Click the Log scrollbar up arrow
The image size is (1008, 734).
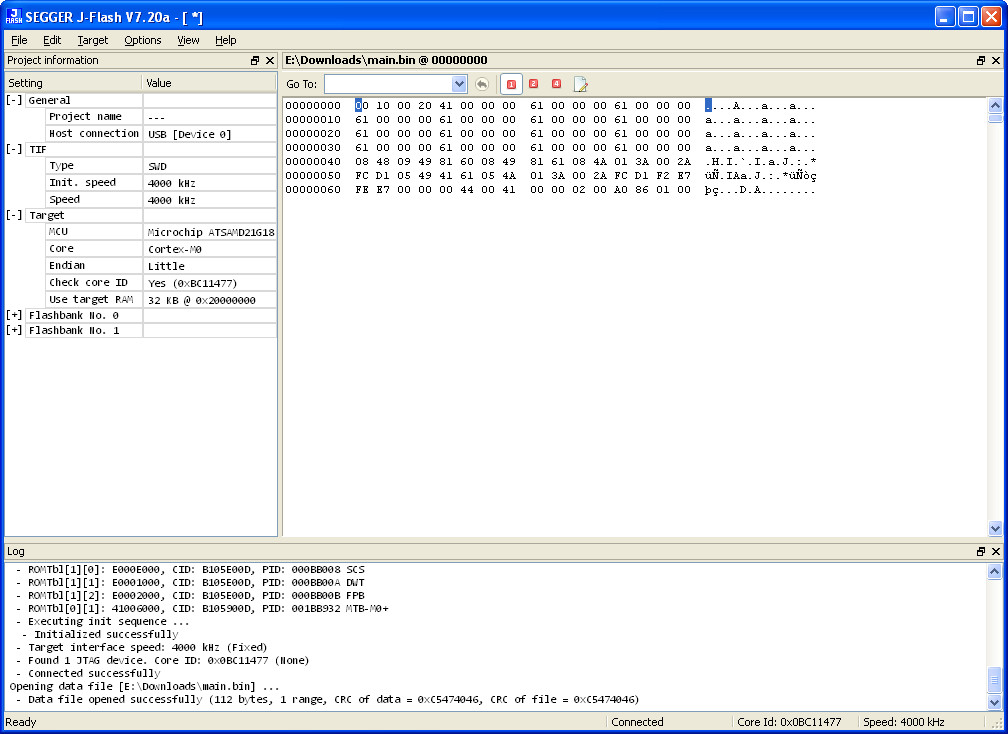click(994, 571)
